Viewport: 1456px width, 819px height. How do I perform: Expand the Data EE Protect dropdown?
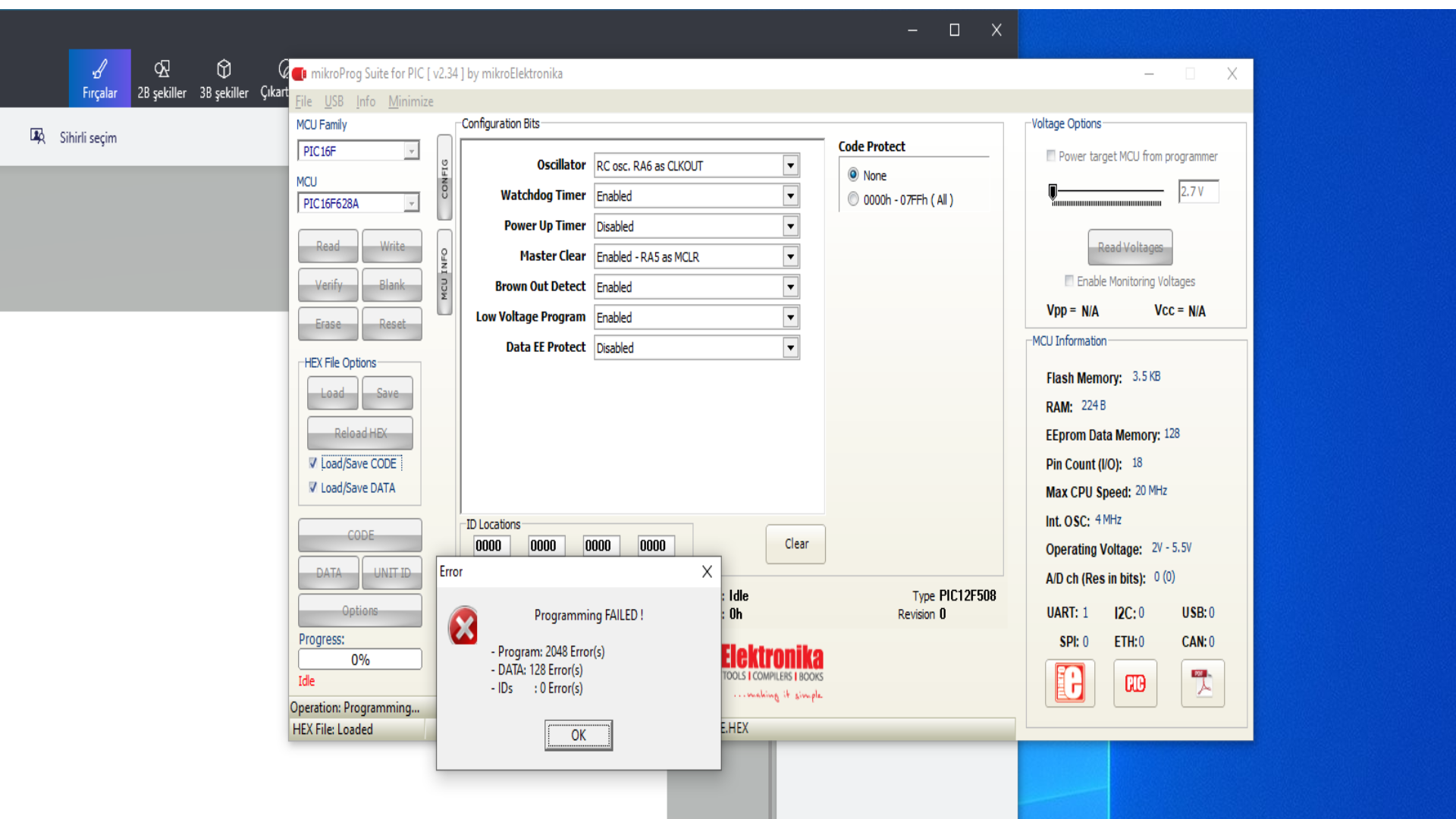tap(791, 347)
